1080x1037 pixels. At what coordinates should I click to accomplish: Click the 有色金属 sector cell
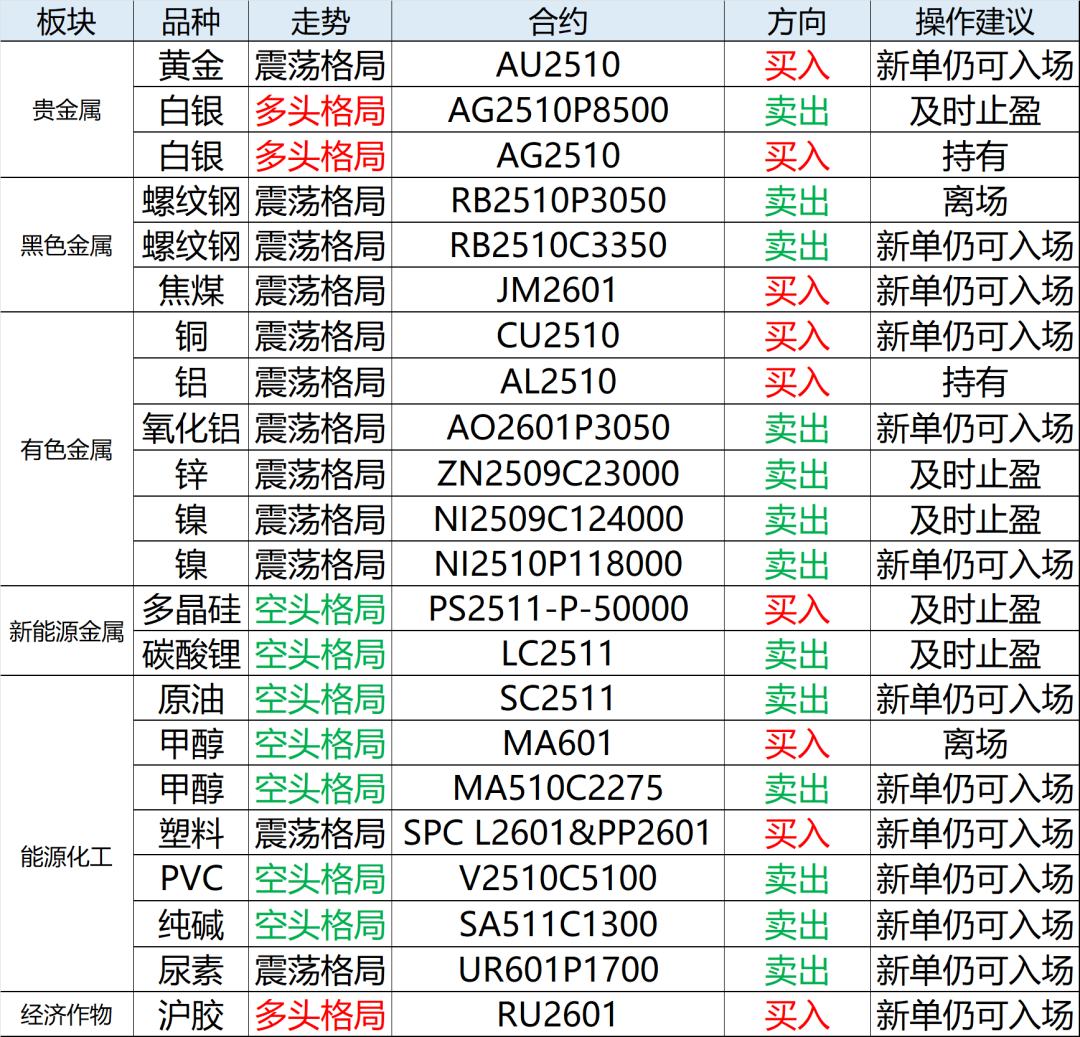click(x=66, y=450)
